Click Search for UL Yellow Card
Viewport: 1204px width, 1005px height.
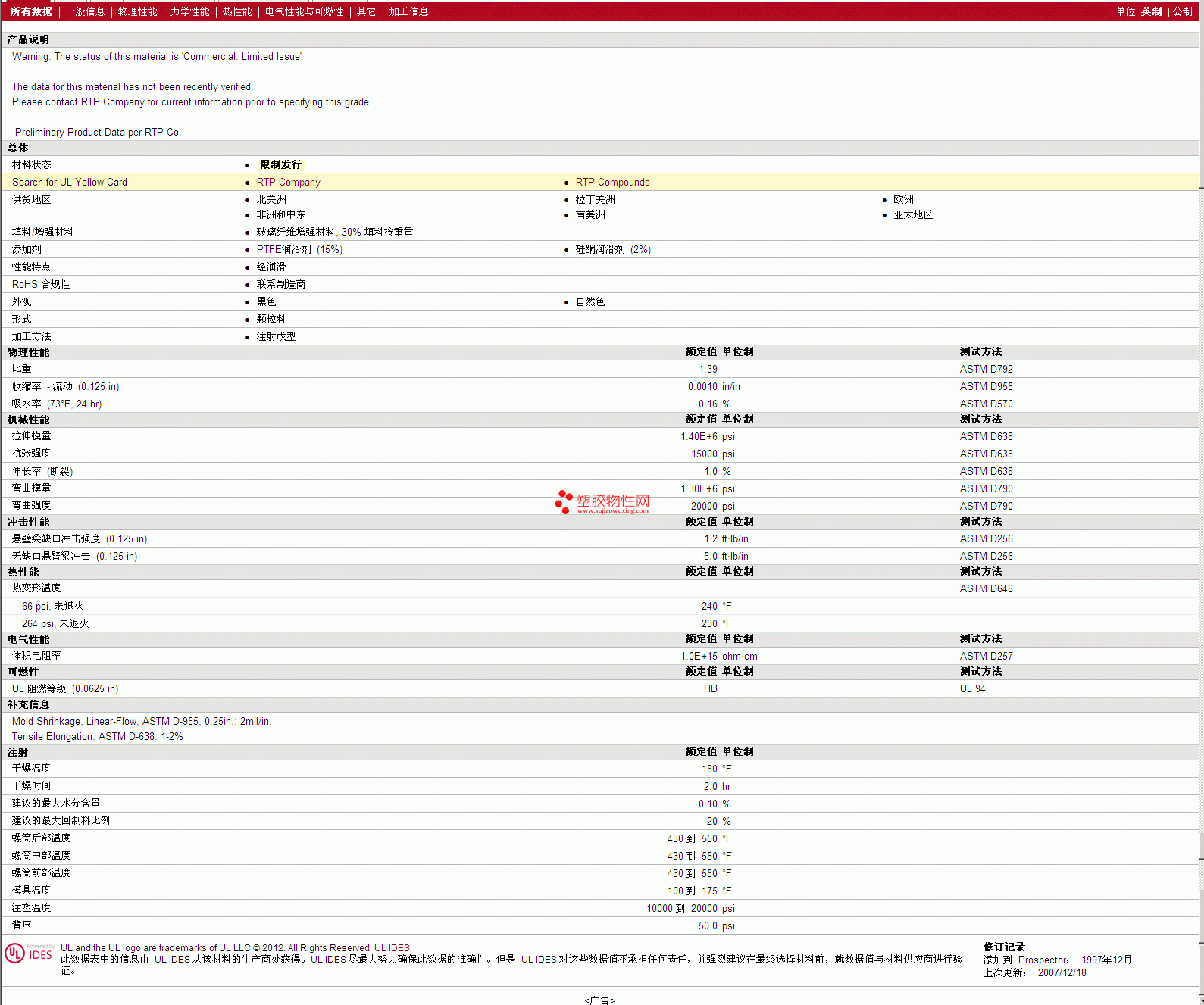click(x=70, y=183)
